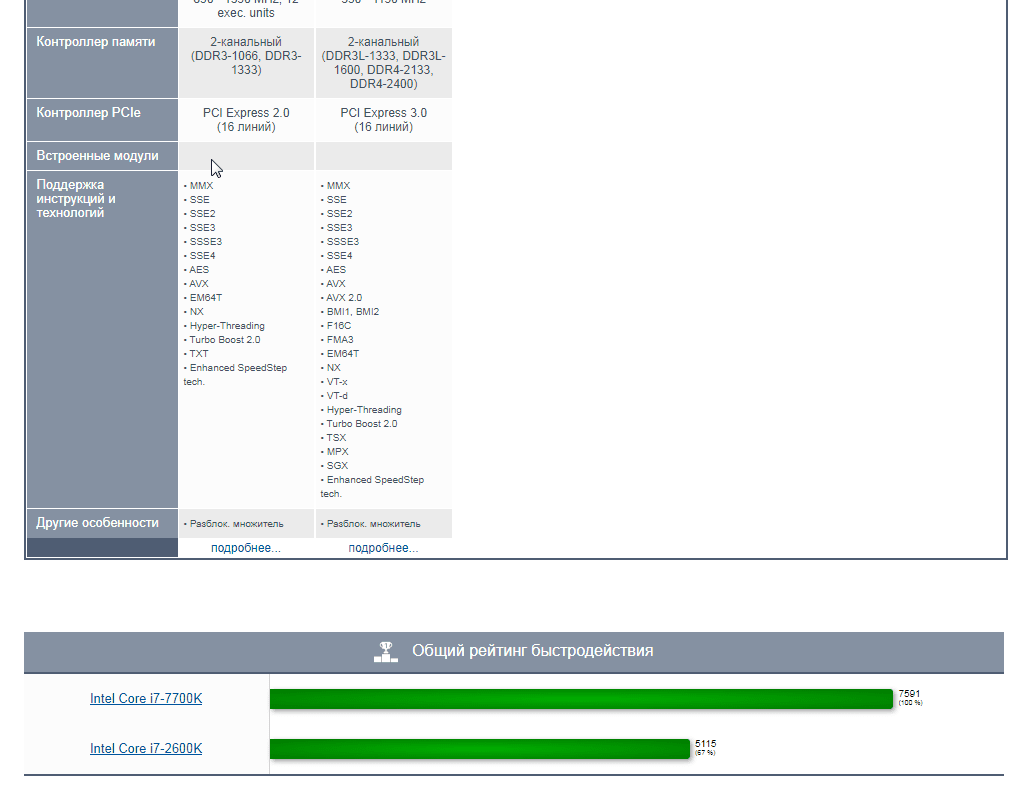Open the Intel Core i7-2600K link
1022x811 pixels.
(x=146, y=748)
